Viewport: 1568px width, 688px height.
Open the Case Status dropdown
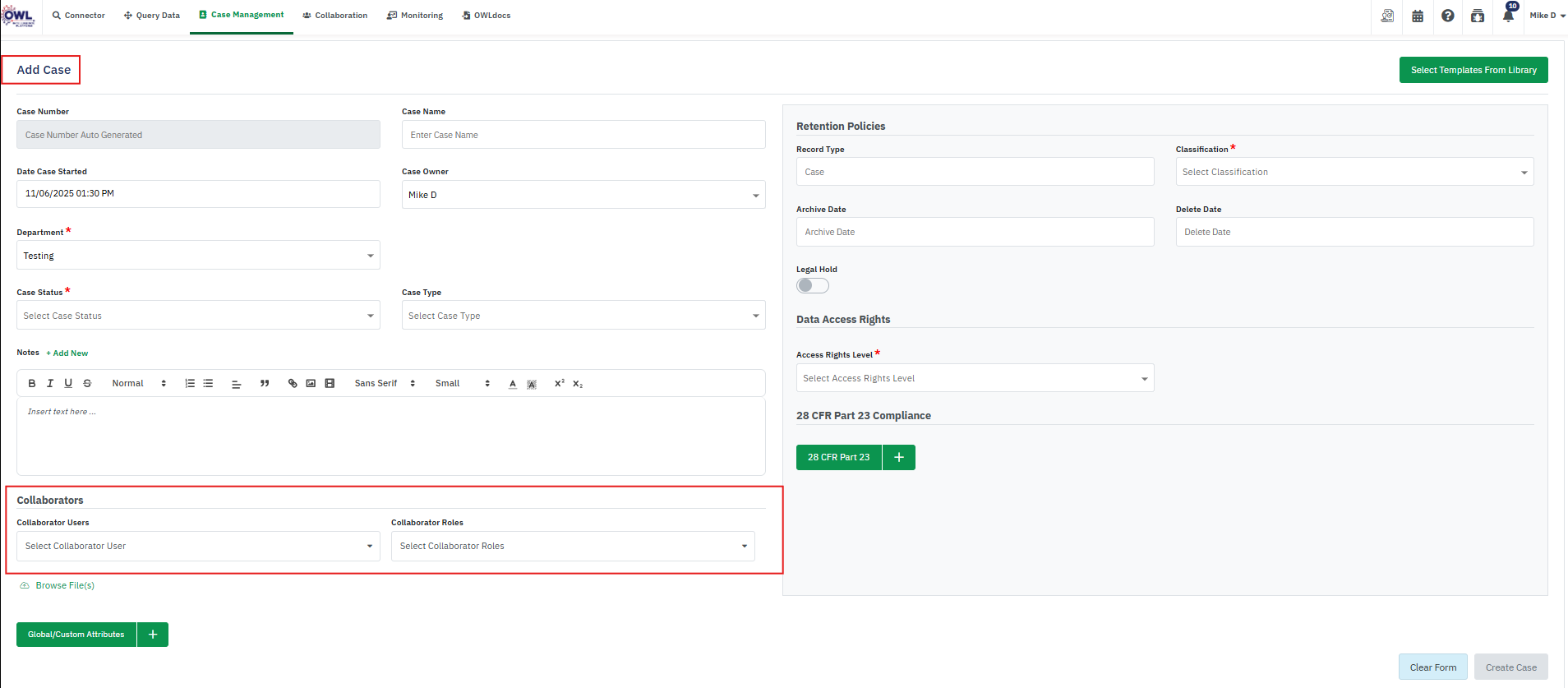coord(198,316)
